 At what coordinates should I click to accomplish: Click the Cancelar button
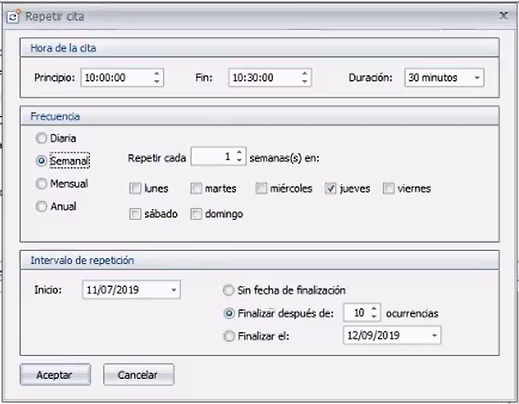click(139, 375)
